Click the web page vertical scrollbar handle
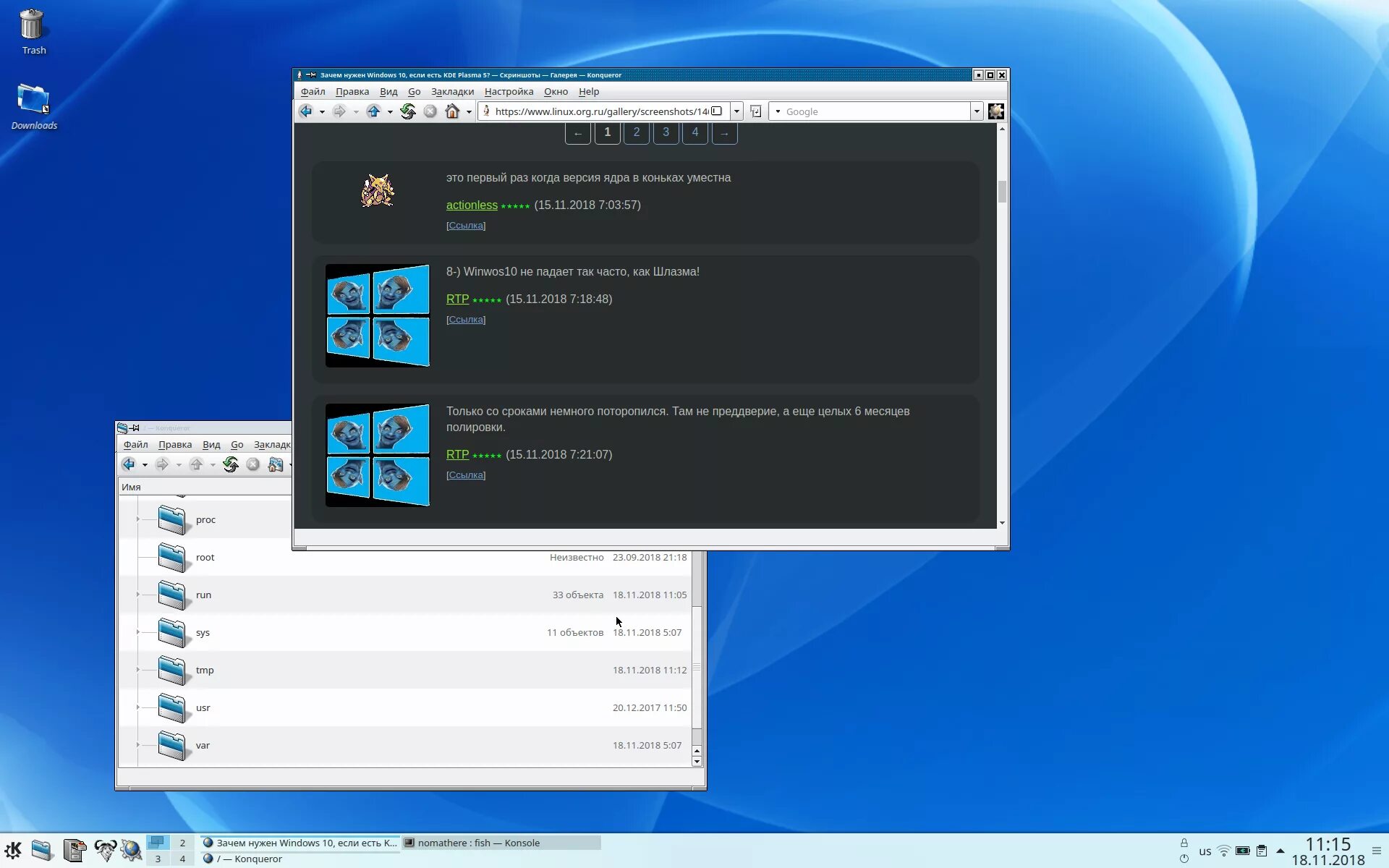Viewport: 1389px width, 868px height. click(1002, 192)
